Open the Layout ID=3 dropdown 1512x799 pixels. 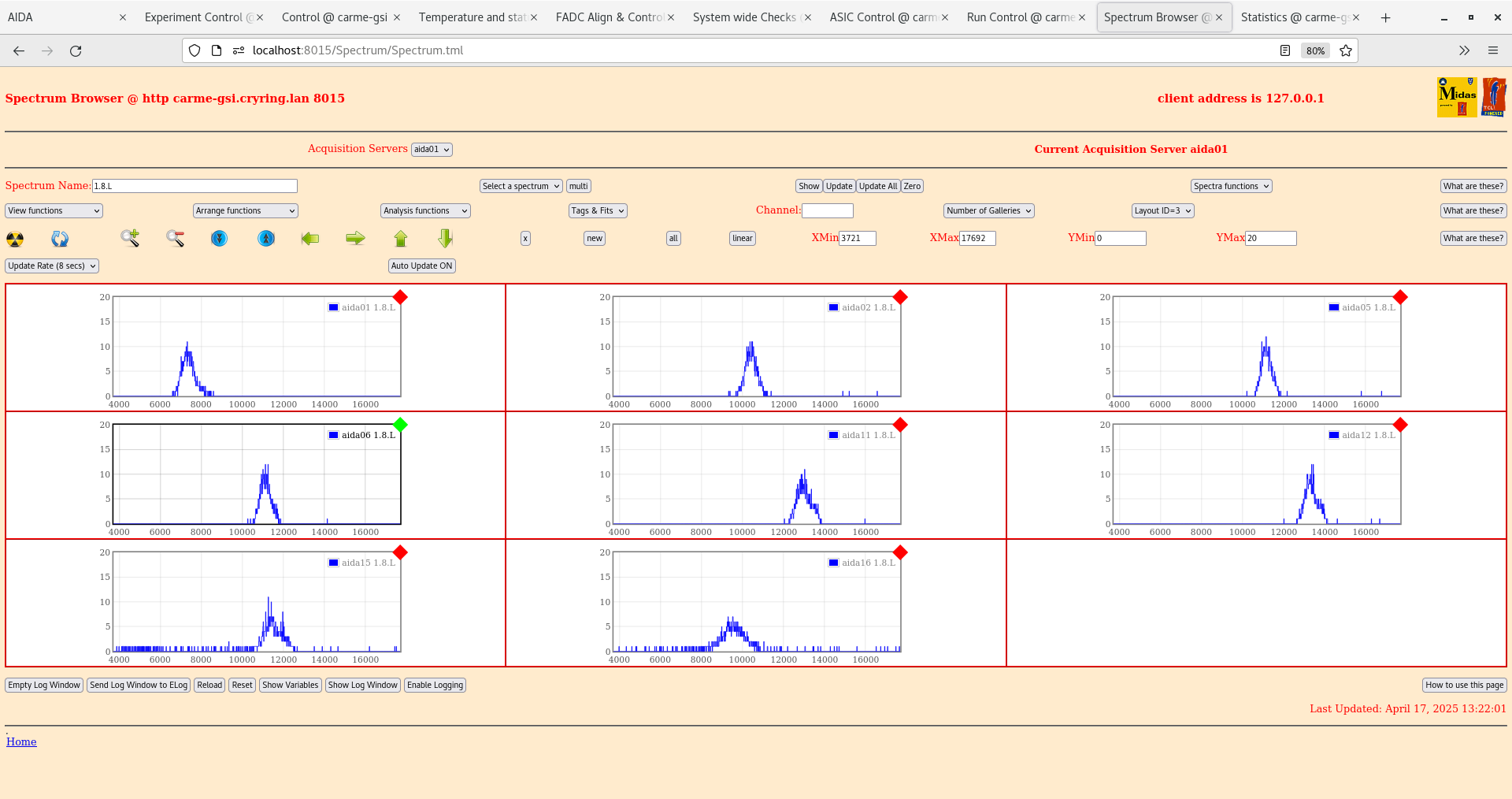[x=1162, y=210]
